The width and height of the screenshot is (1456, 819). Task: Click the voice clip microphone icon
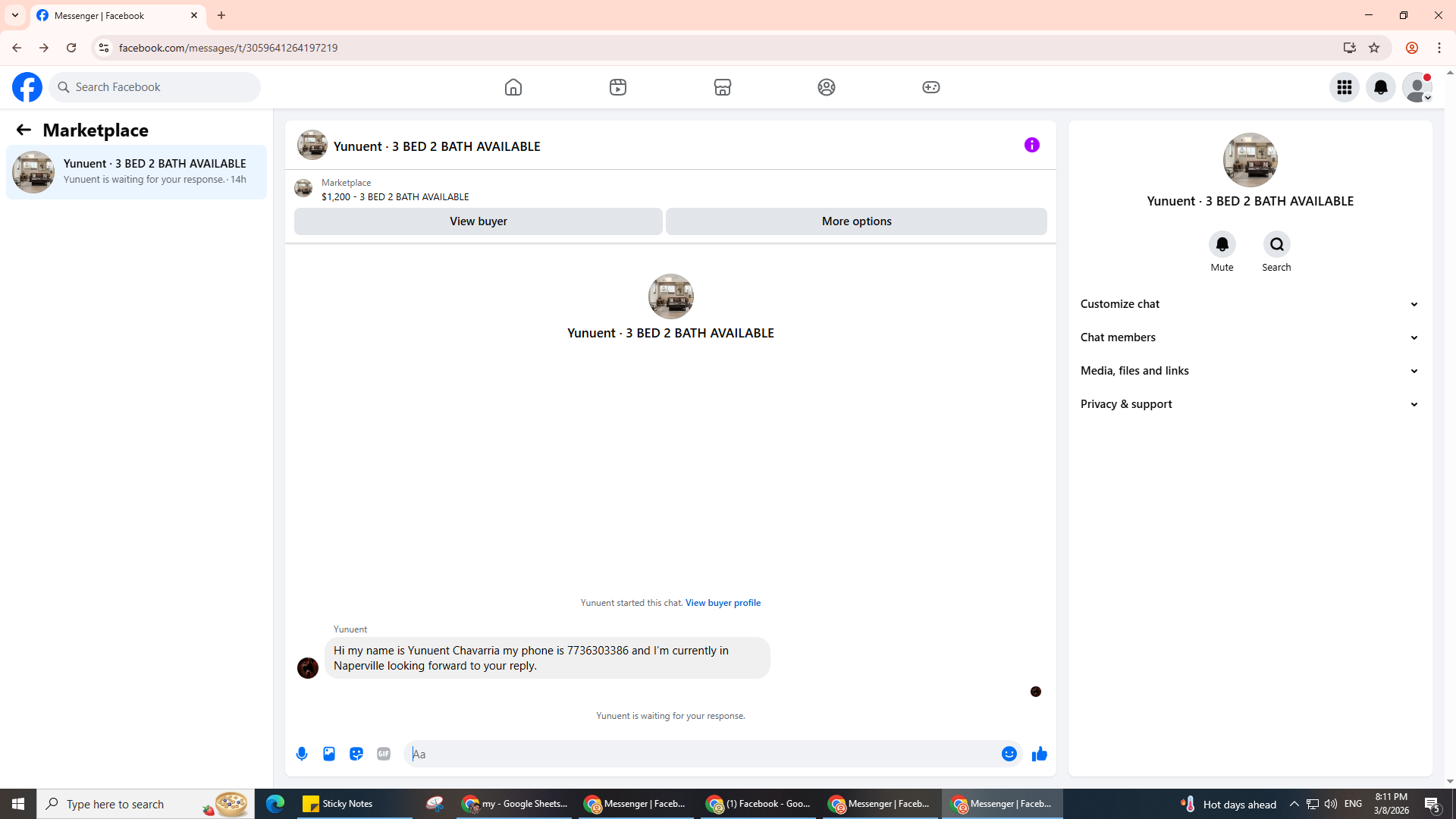(302, 754)
